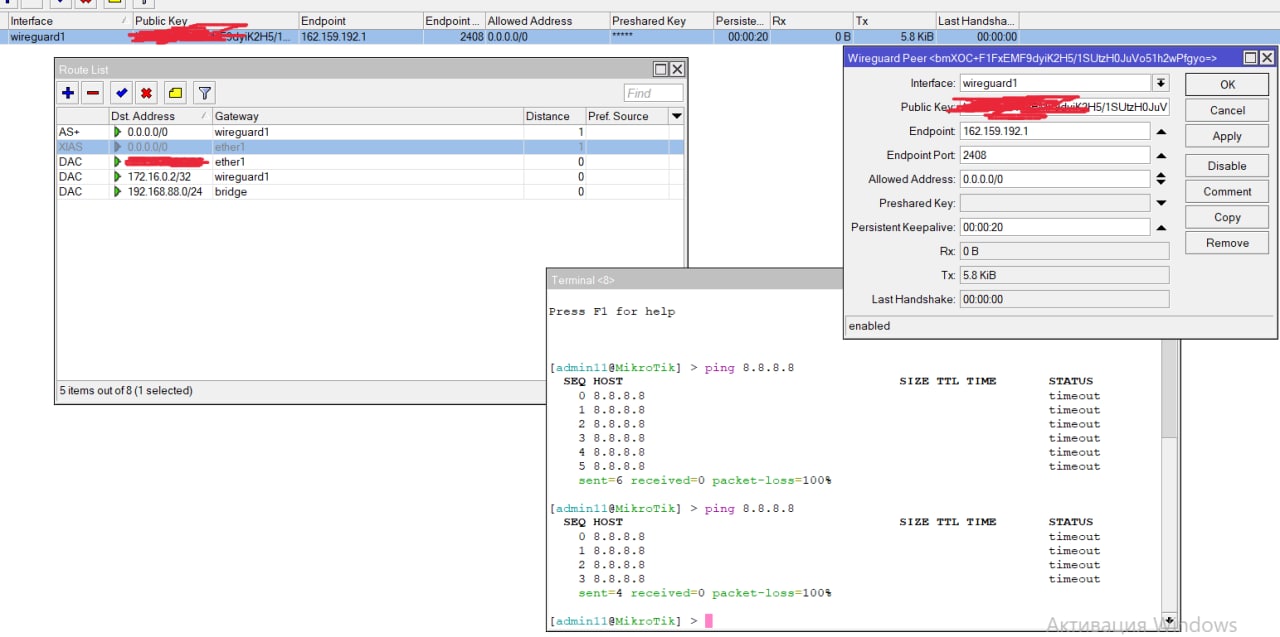This screenshot has height=637, width=1280.
Task: Apply the Wireguard Peer settings
Action: click(1227, 136)
